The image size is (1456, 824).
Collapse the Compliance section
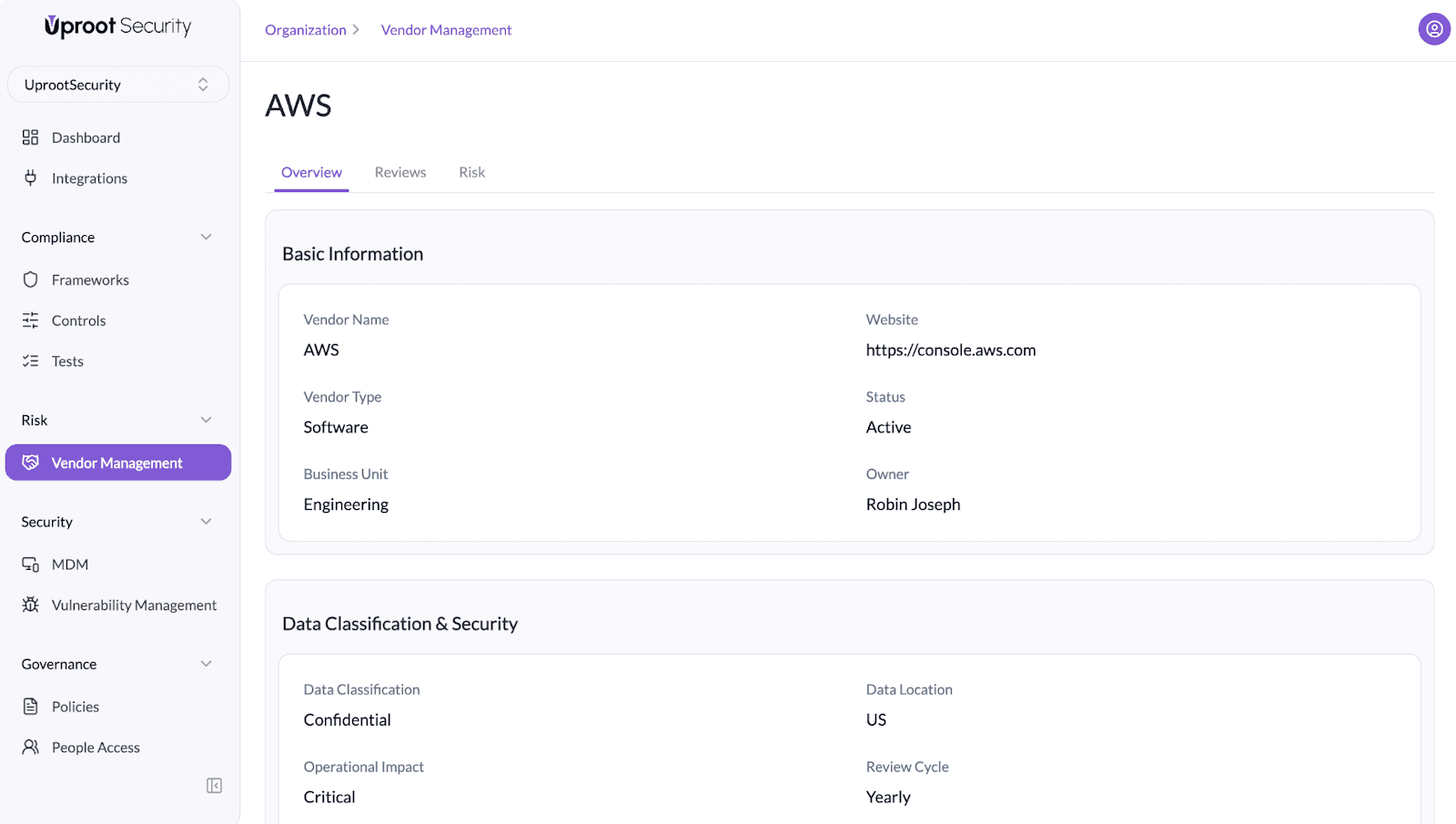click(206, 238)
